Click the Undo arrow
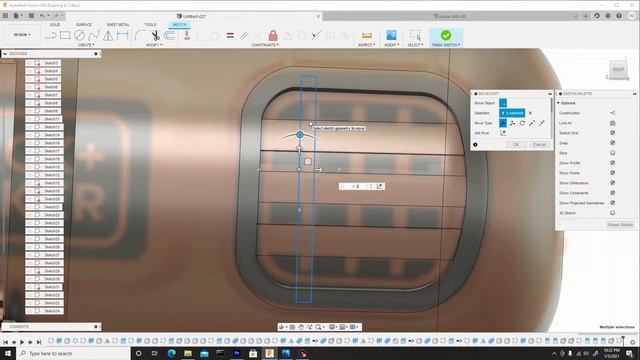The height and width of the screenshot is (360, 640). pyautogui.click(x=42, y=16)
